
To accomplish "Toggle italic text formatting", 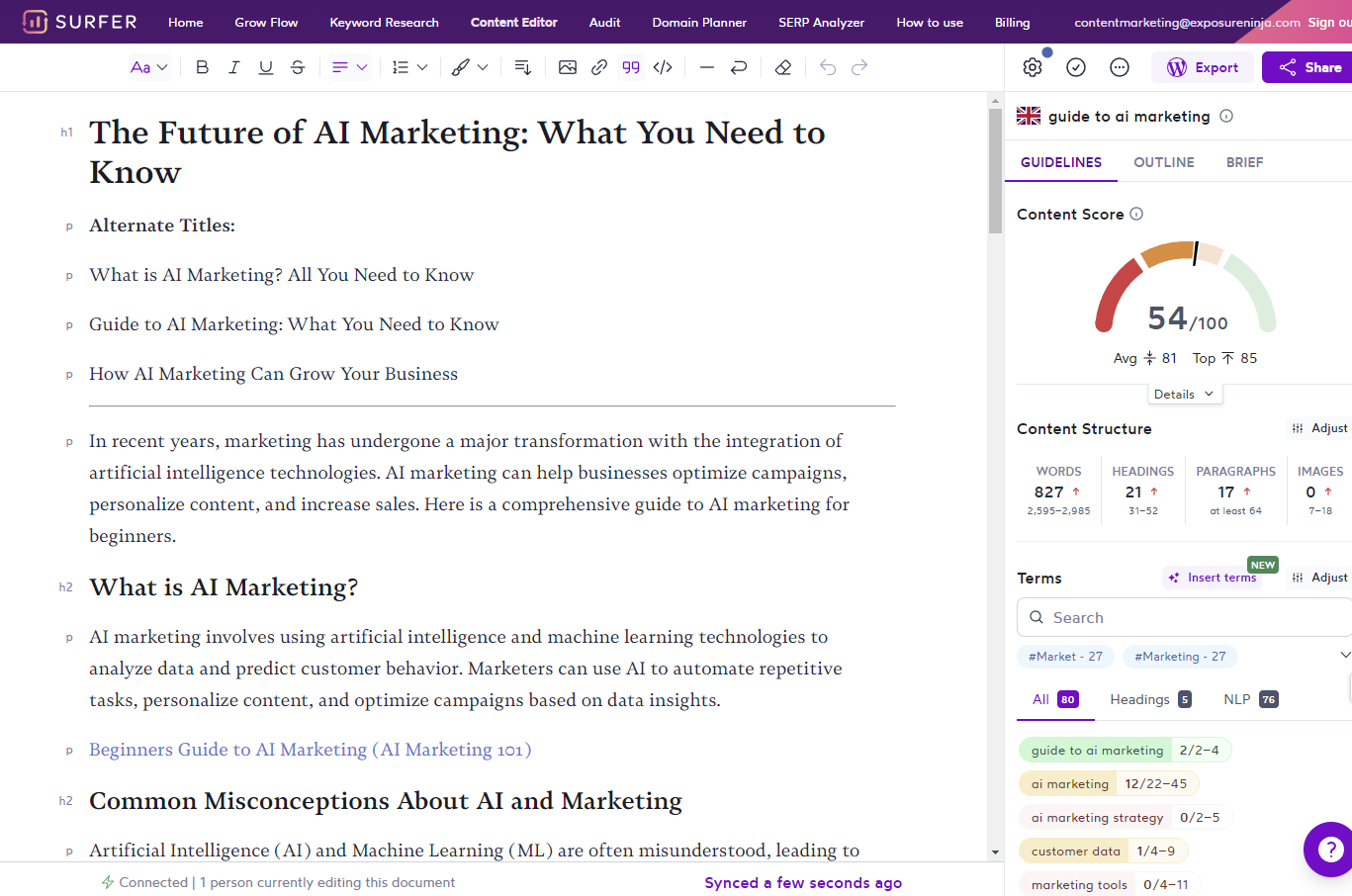I will [x=234, y=67].
